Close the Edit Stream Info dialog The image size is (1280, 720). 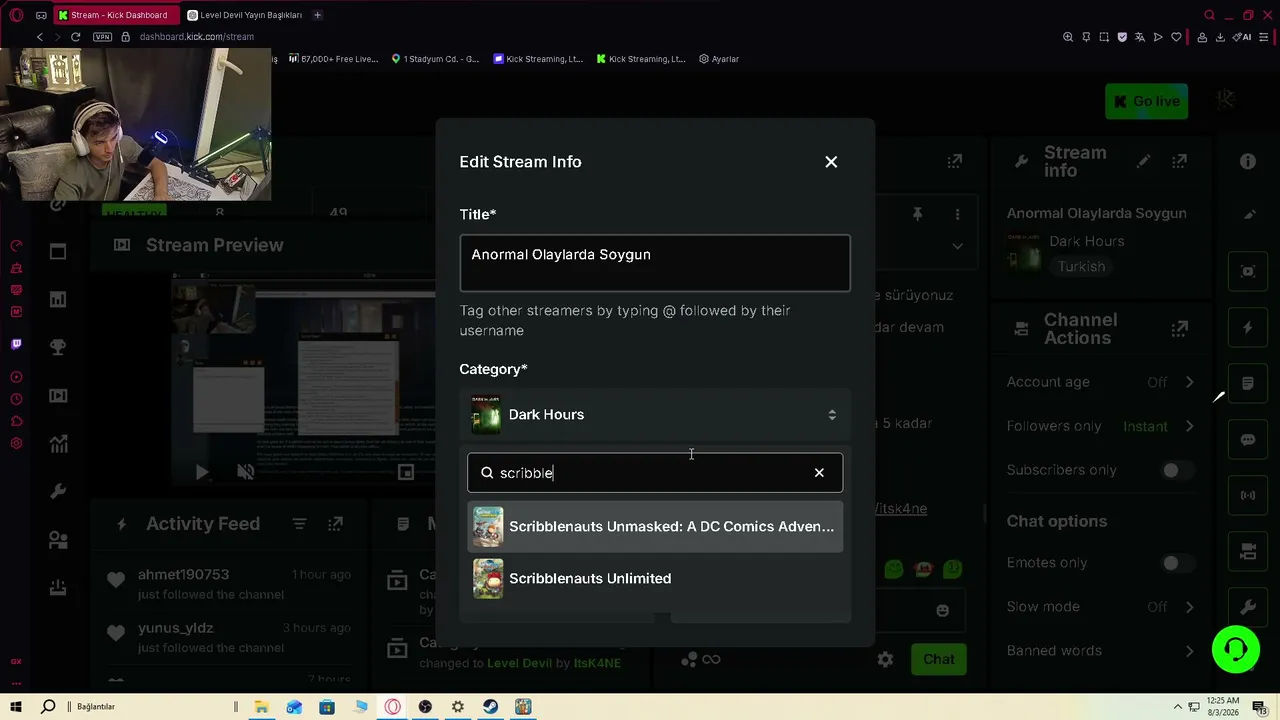pyautogui.click(x=831, y=162)
